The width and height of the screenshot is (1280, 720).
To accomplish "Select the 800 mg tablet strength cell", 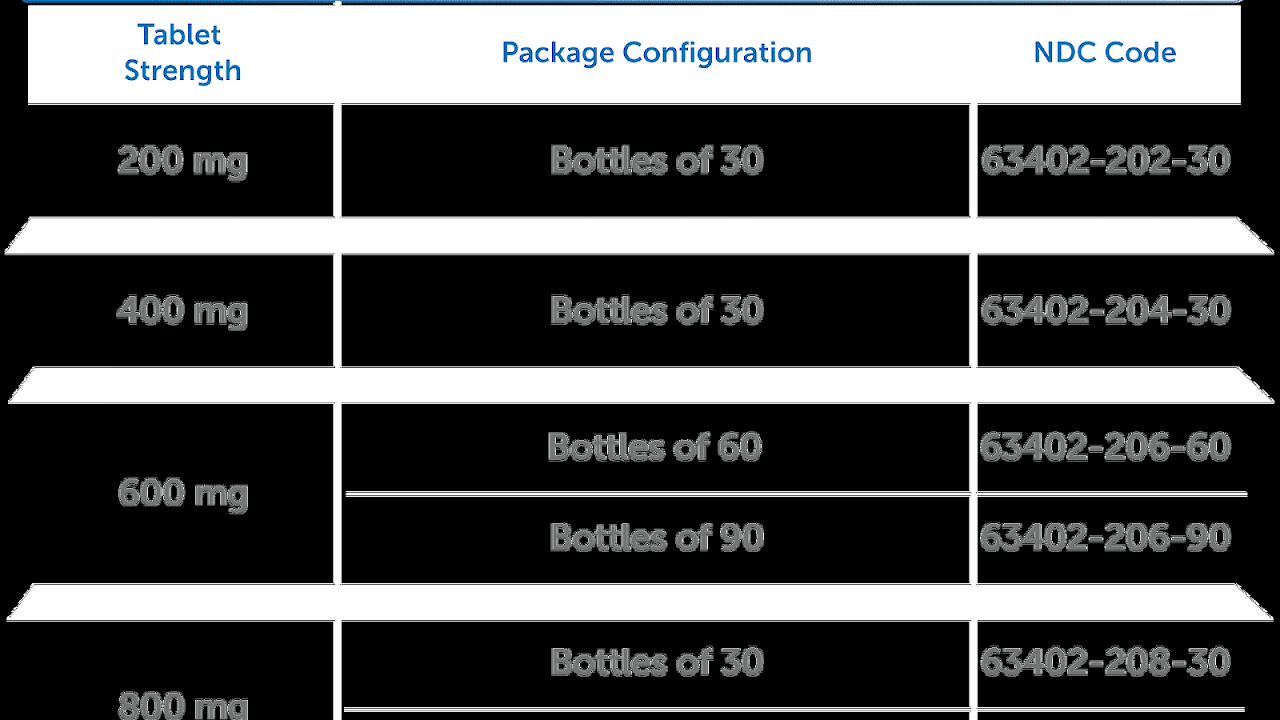I will [x=182, y=704].
